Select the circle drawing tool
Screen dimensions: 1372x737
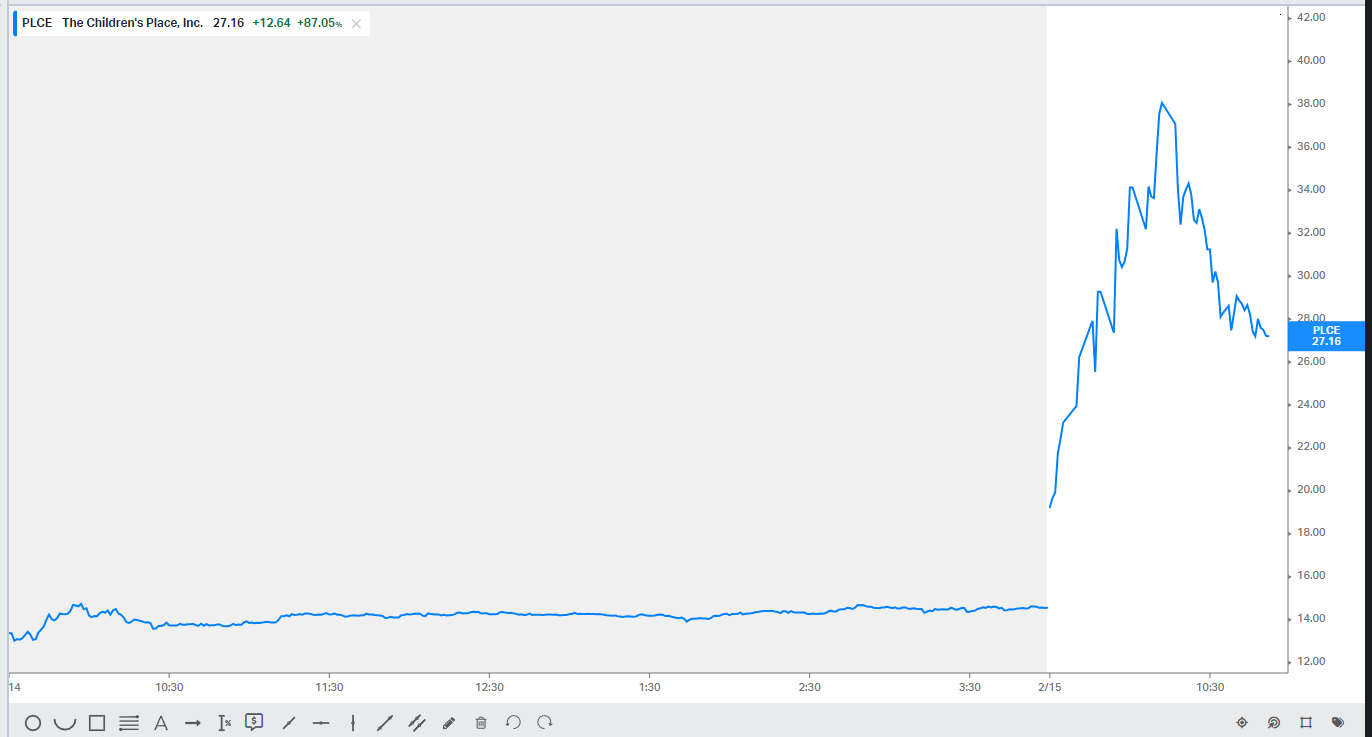point(33,722)
